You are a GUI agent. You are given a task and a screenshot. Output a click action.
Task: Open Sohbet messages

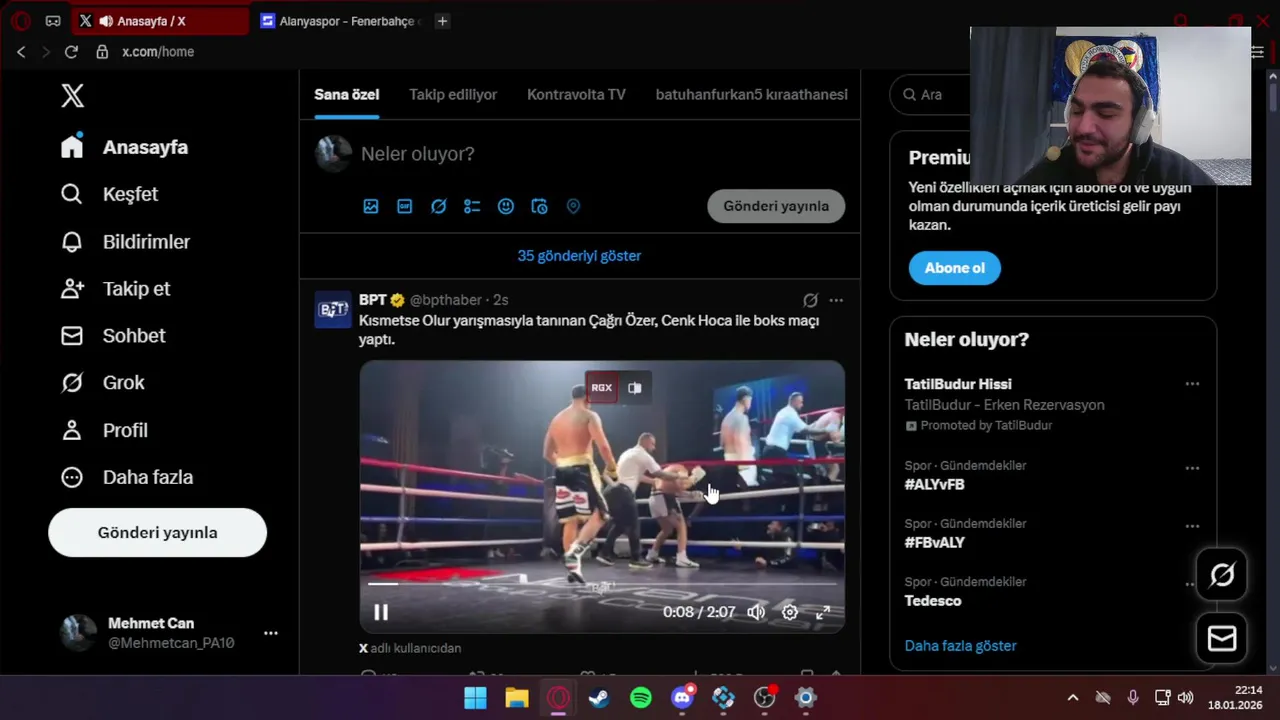point(113,336)
